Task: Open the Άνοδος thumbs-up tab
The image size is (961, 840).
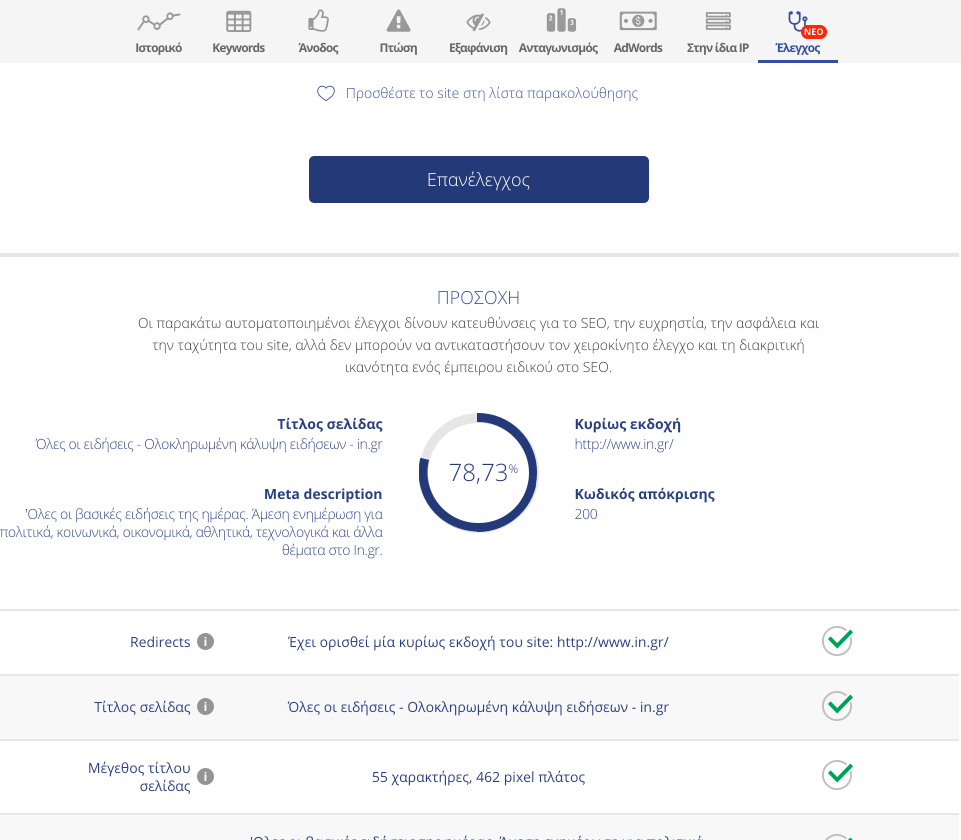Action: 318,31
